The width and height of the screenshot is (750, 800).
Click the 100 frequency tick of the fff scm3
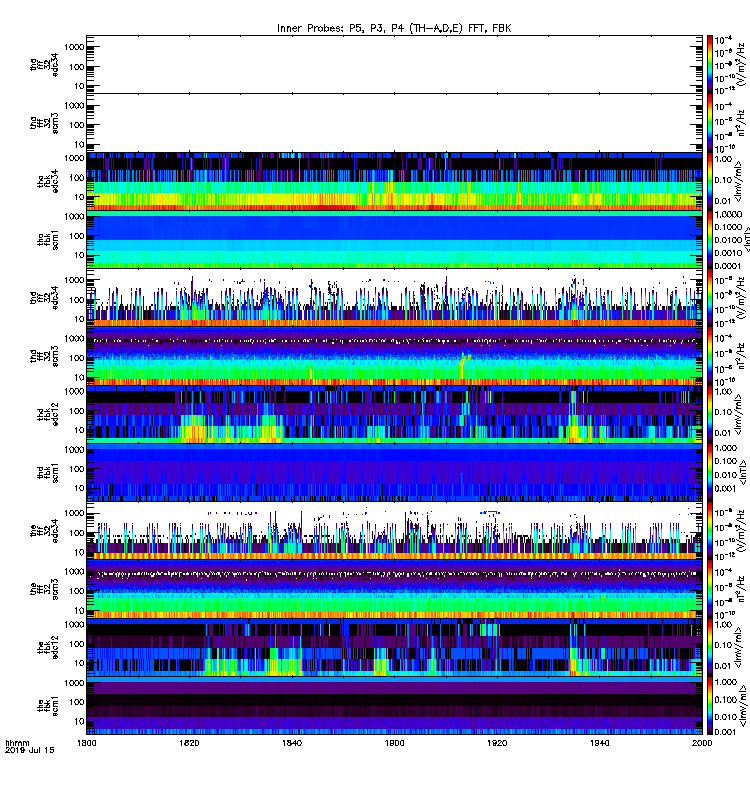pos(77,591)
